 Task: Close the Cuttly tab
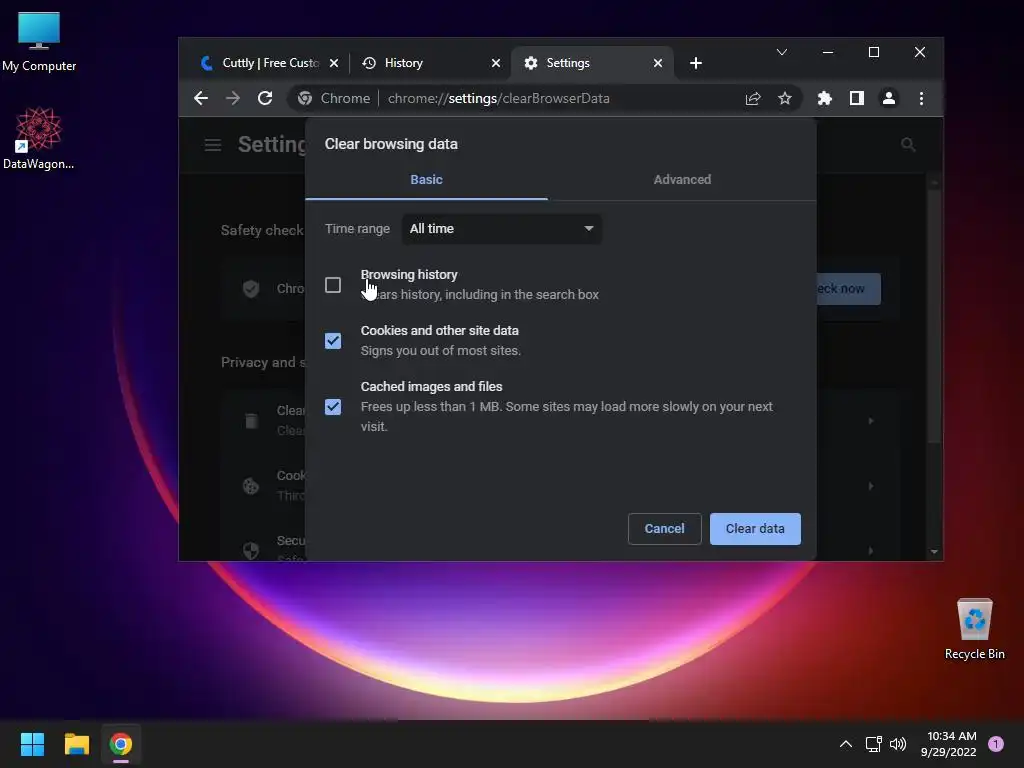pos(334,63)
